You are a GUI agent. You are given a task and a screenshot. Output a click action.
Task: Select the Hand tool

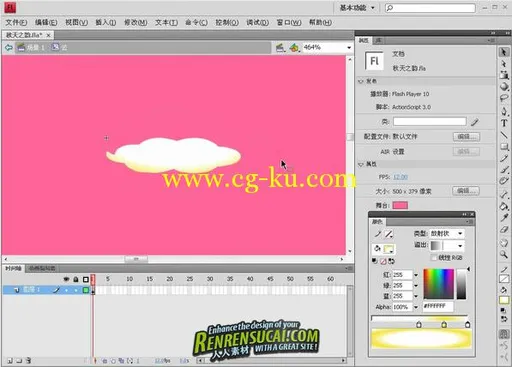click(x=504, y=243)
